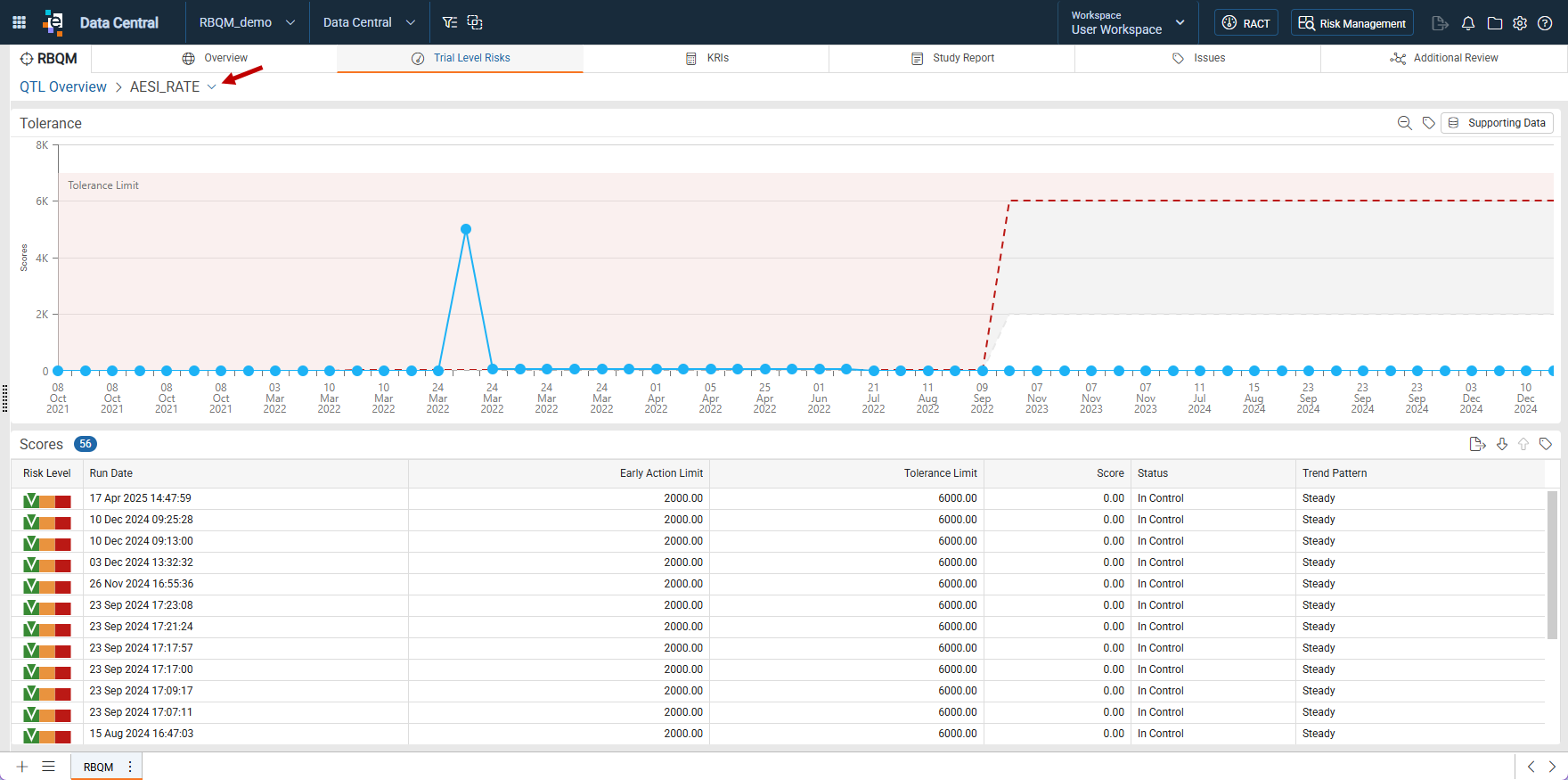The width and height of the screenshot is (1568, 780).
Task: Switch to the KRIs tab
Action: (706, 58)
